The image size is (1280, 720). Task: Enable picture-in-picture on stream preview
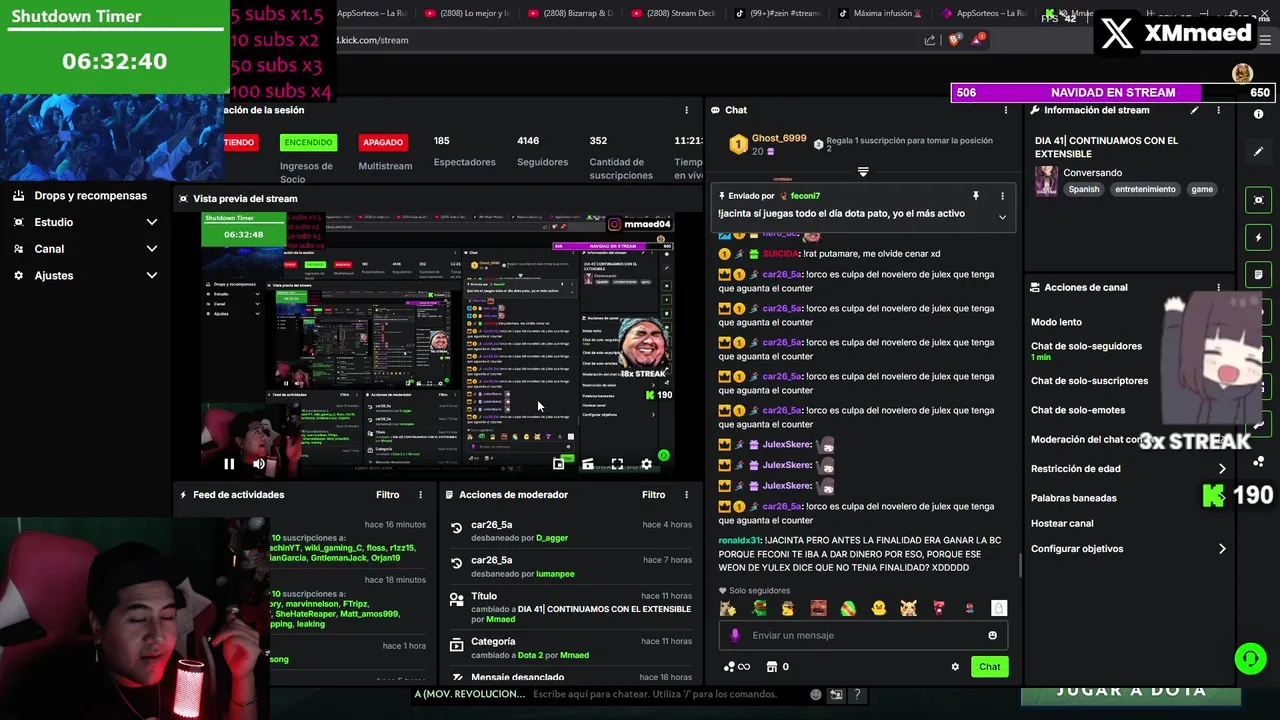pyautogui.click(x=559, y=464)
